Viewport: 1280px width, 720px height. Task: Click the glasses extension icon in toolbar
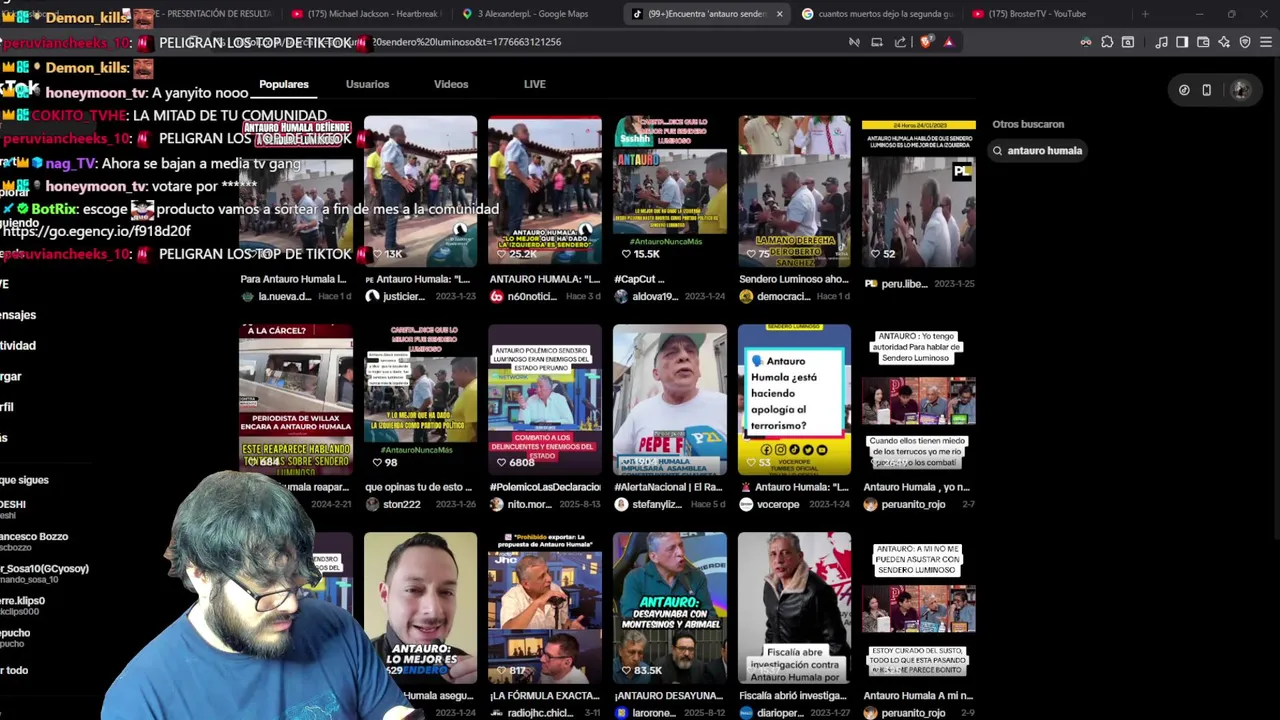point(1086,42)
